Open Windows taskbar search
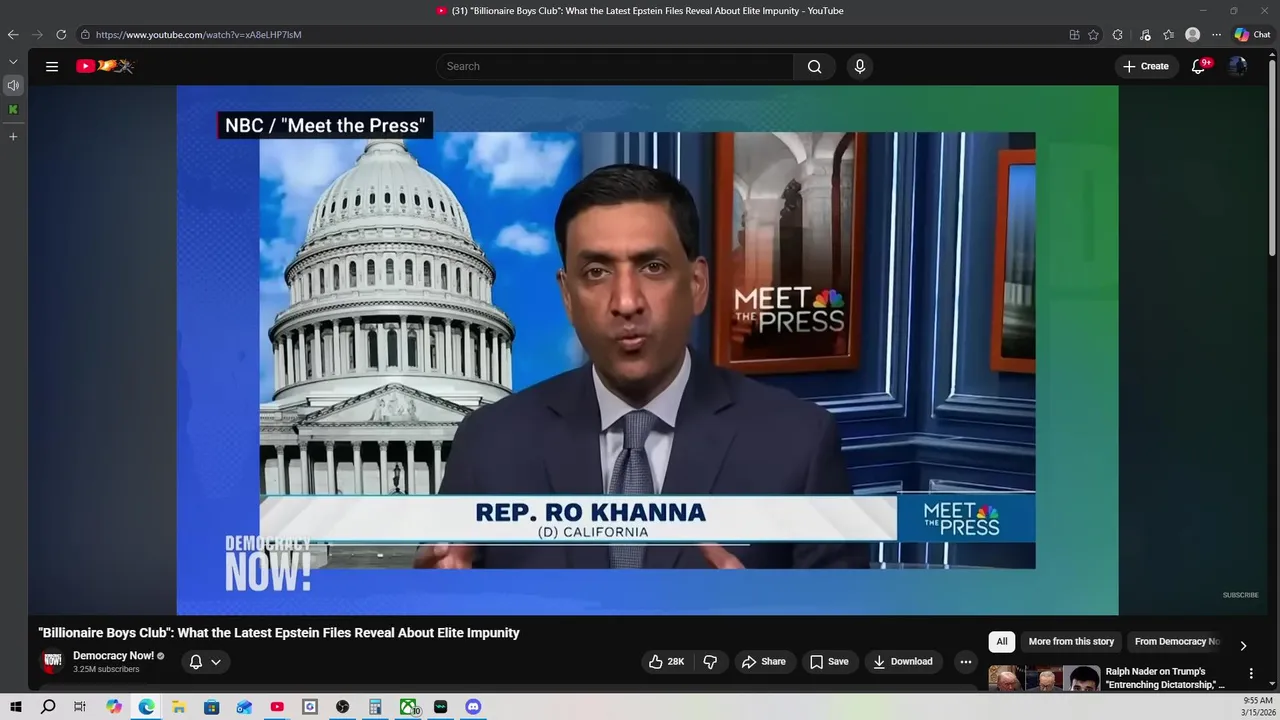This screenshot has height=720, width=1280. (48, 707)
